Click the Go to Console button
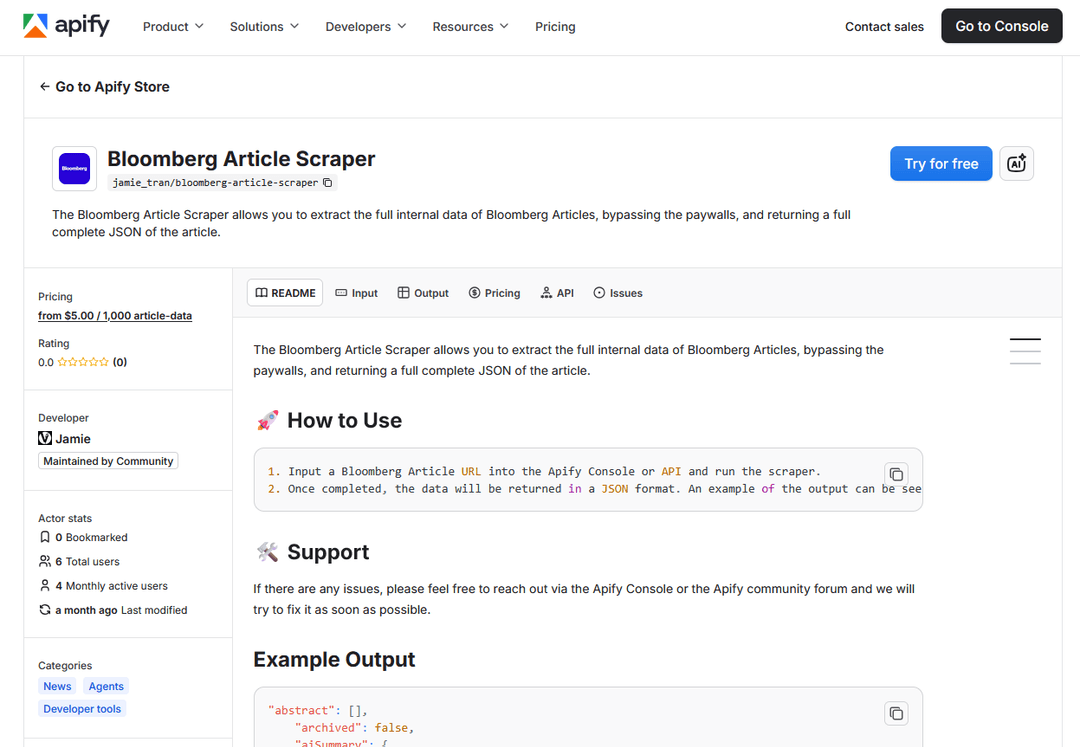 1001,26
